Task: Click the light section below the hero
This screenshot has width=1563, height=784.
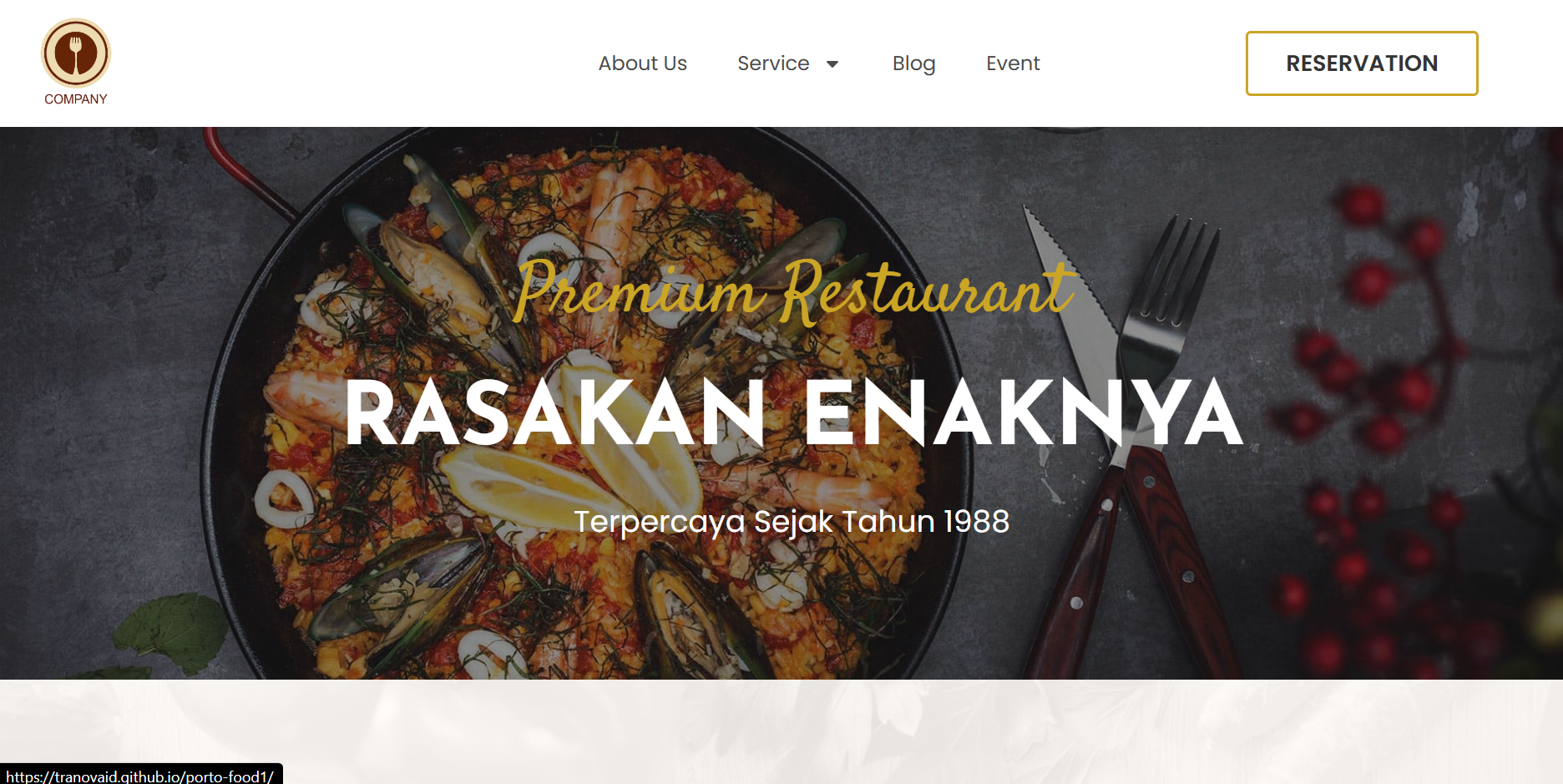Action: [x=781, y=731]
